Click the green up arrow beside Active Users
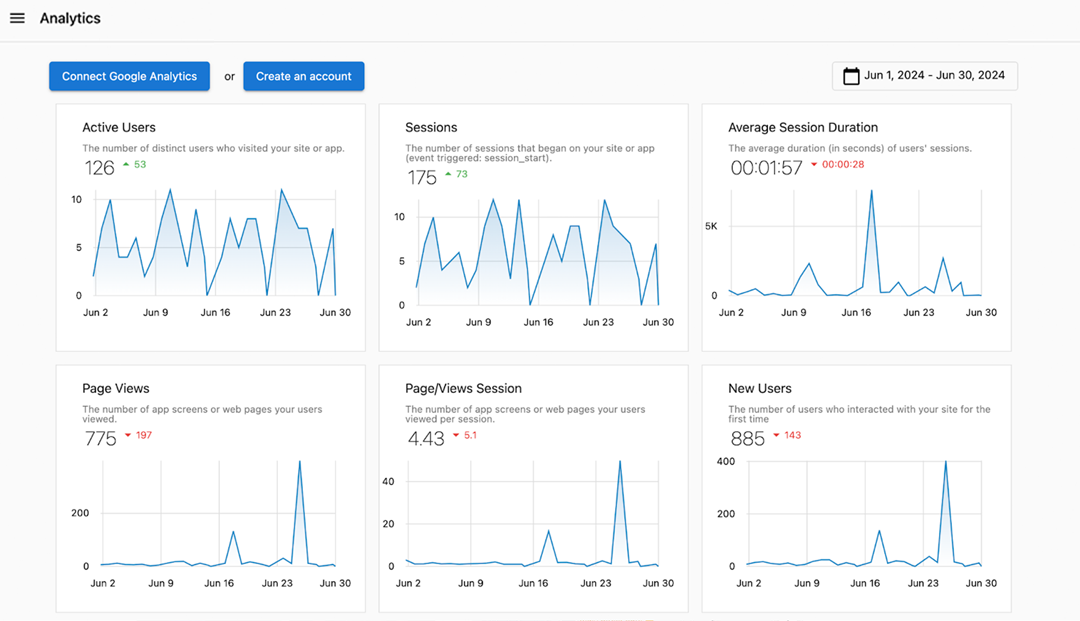 (126, 164)
